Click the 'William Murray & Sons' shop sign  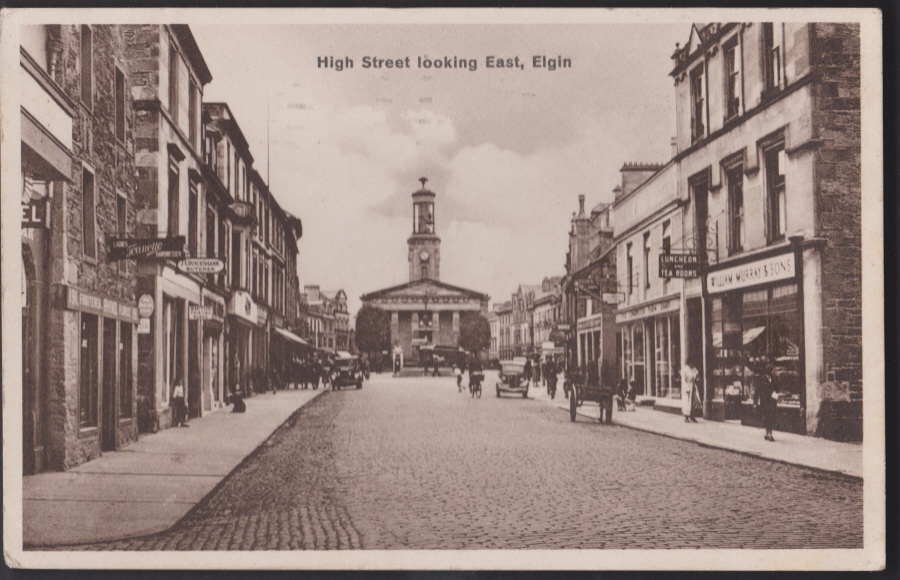(751, 272)
